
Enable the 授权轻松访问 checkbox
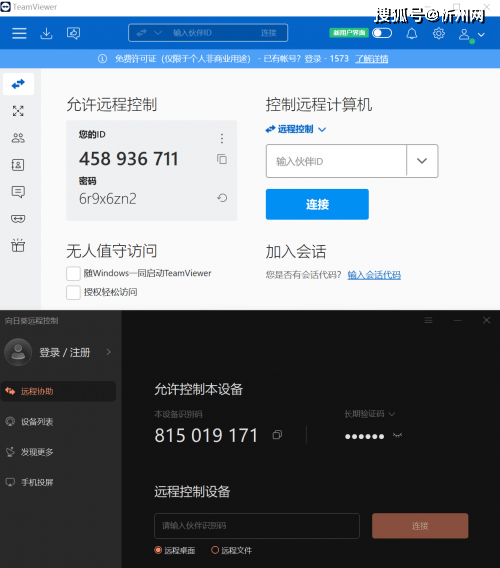73,292
